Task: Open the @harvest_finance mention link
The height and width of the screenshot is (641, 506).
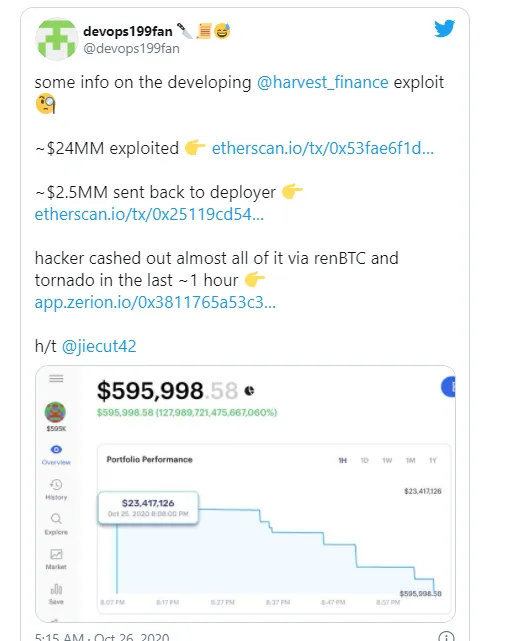Action: [322, 82]
